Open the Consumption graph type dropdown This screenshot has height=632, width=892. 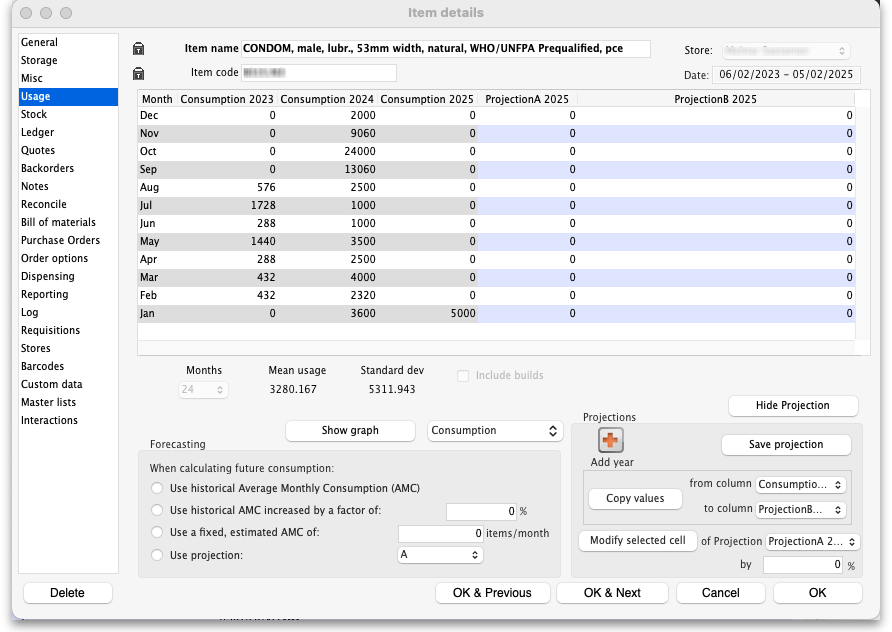click(x=494, y=431)
